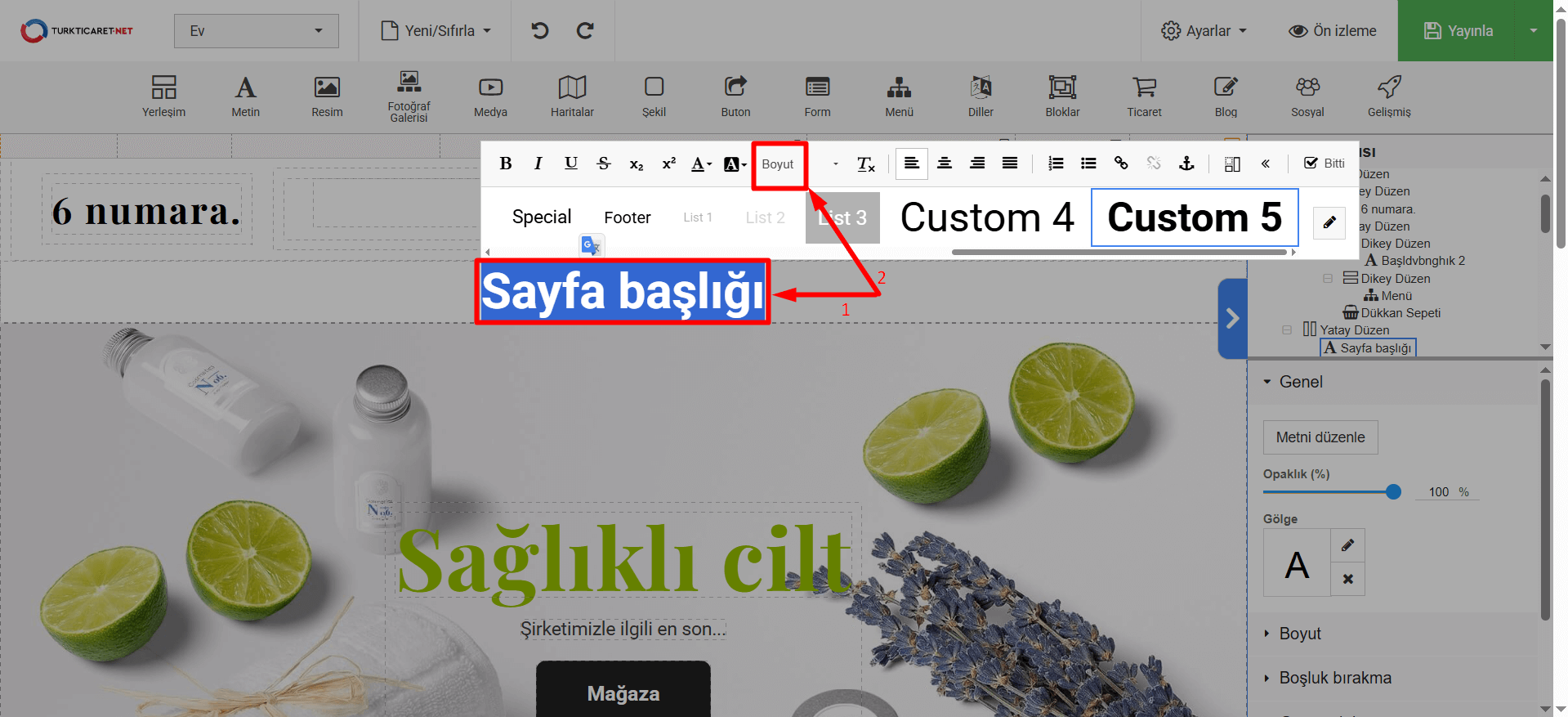
Task: Click the Opaklık slider handle
Action: click(1393, 491)
